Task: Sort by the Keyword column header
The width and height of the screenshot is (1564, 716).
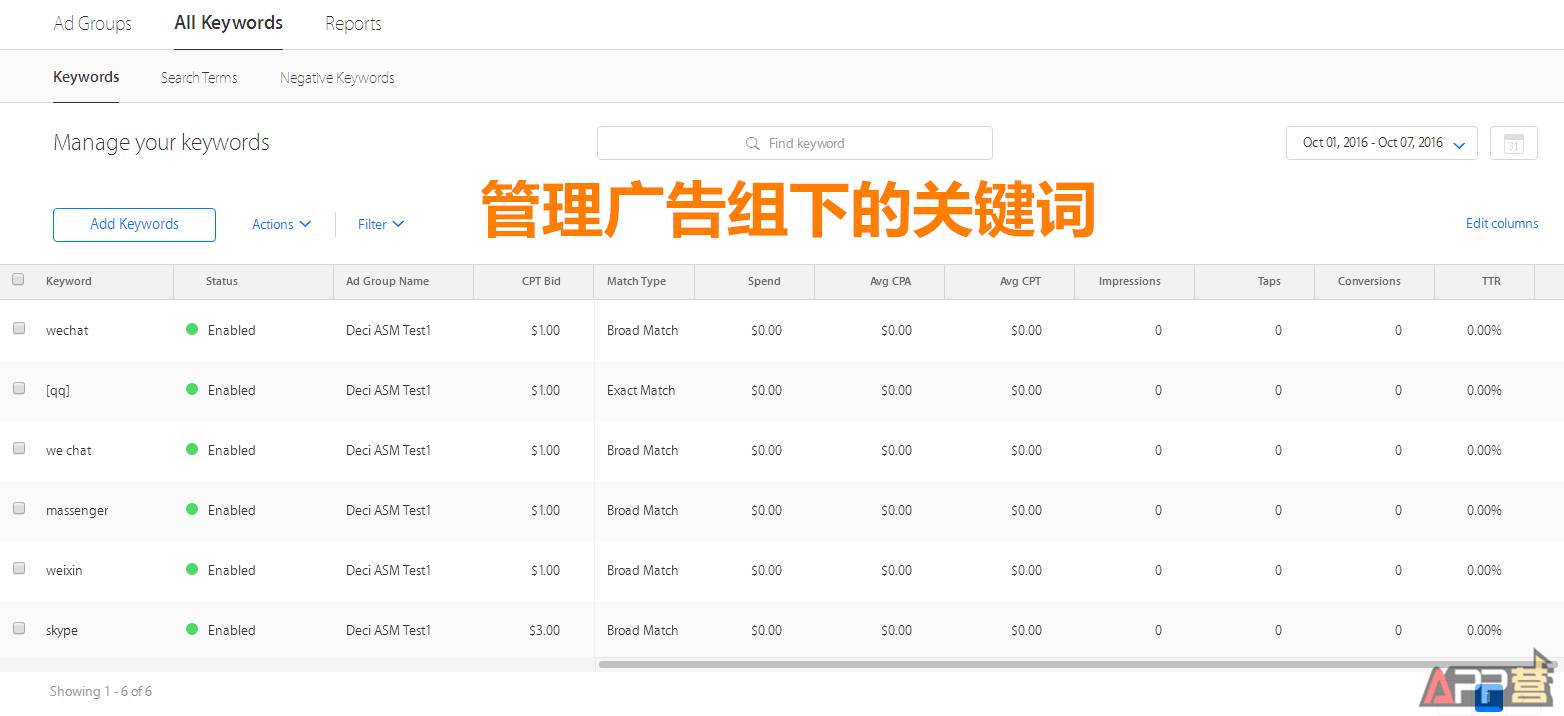Action: click(x=69, y=281)
